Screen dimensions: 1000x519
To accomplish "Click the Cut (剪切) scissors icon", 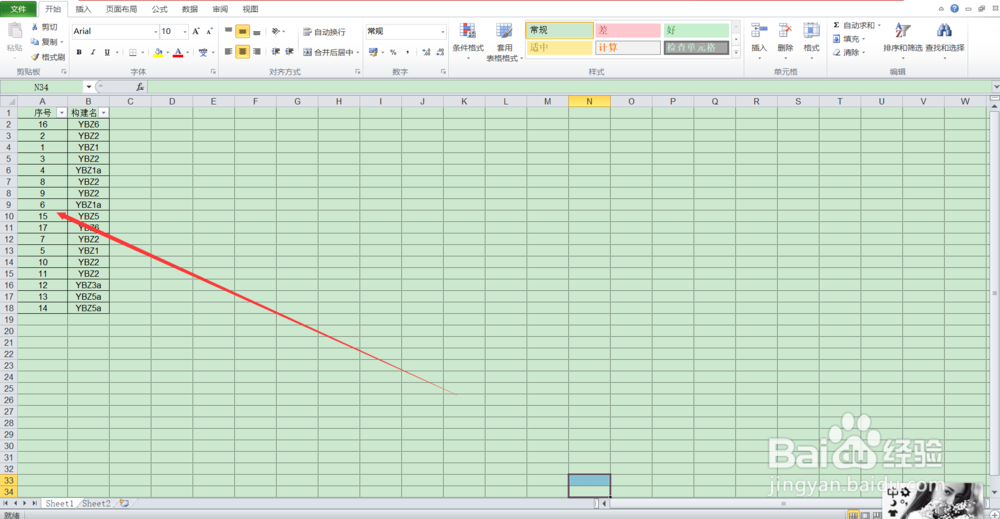I will click(x=35, y=27).
